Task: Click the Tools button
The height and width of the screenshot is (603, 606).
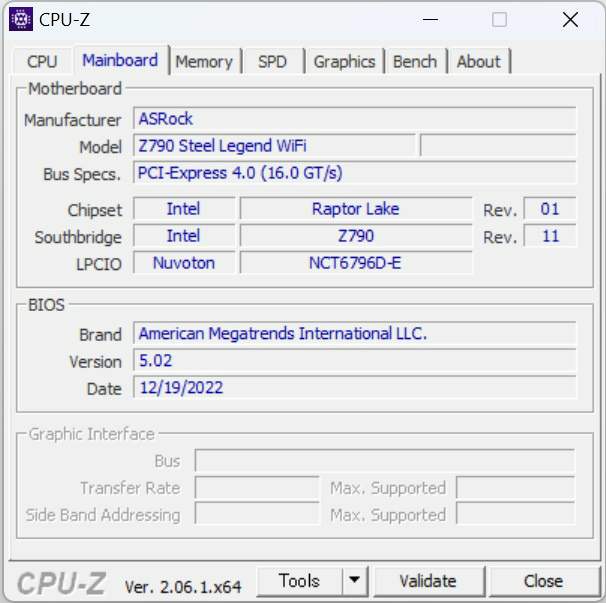Action: click(300, 581)
